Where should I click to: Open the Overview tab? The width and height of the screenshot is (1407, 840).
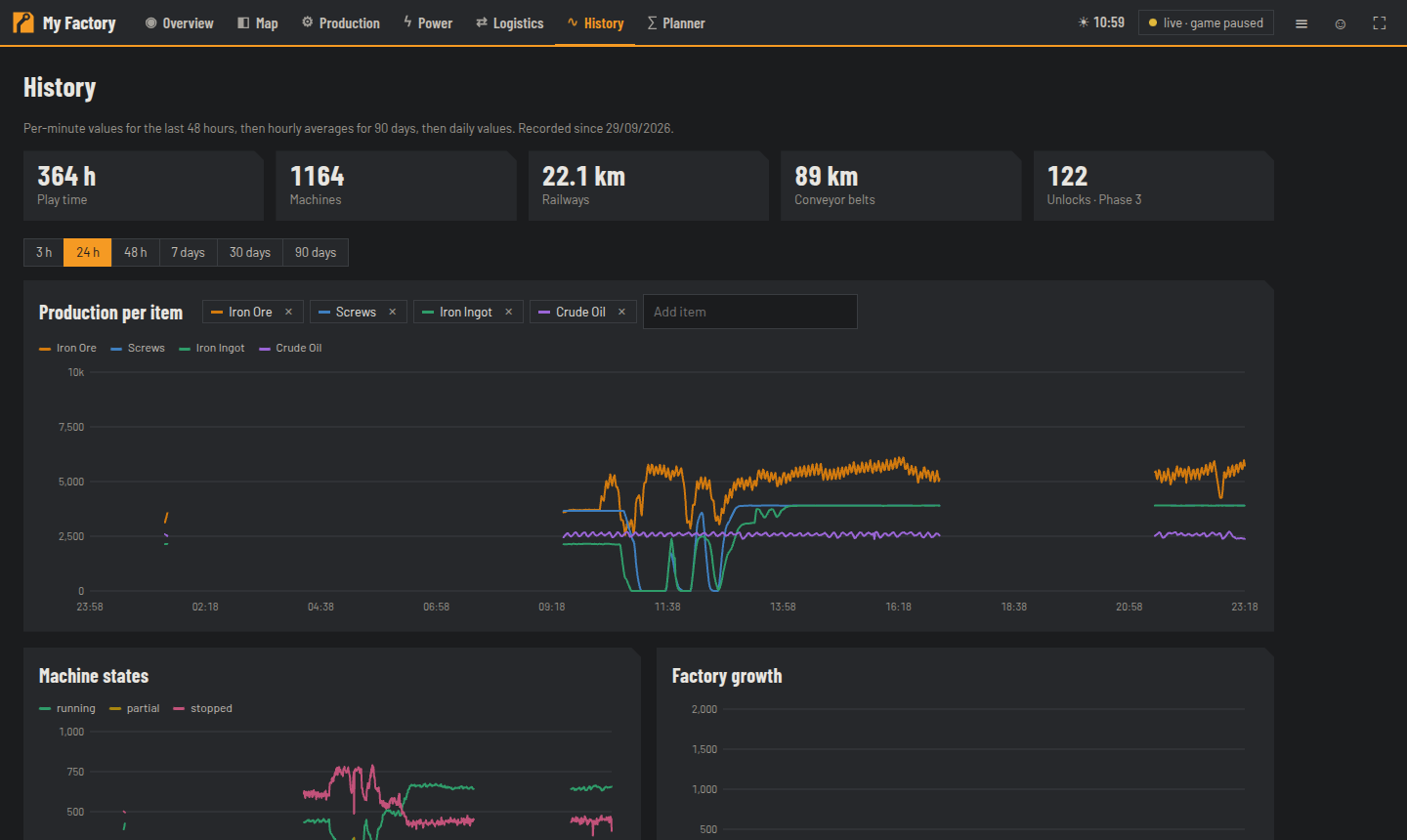tap(180, 23)
